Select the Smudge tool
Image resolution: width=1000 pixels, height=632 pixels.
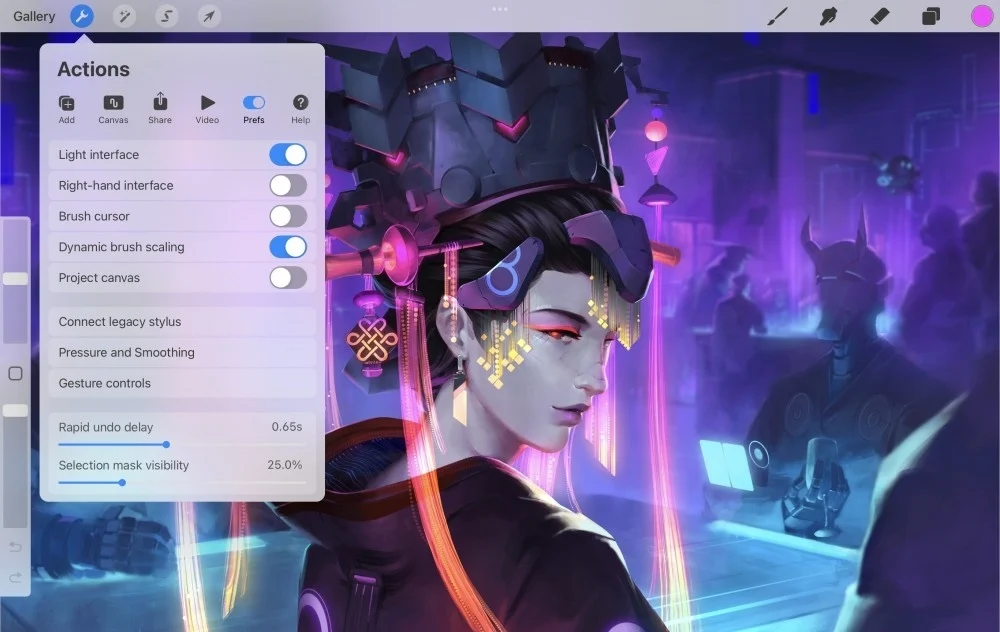pos(828,16)
